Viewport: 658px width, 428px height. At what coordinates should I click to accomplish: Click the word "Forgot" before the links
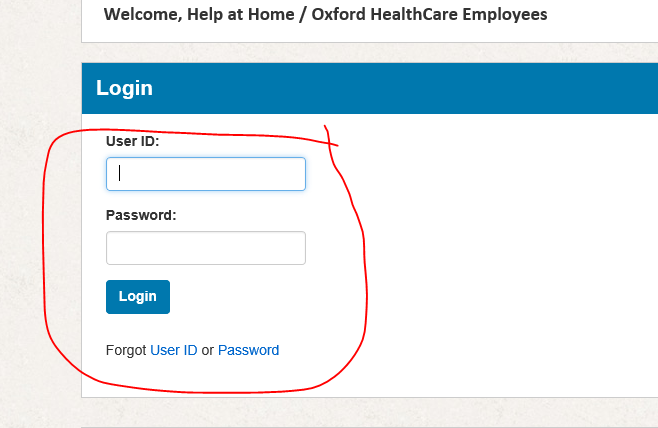pos(126,350)
